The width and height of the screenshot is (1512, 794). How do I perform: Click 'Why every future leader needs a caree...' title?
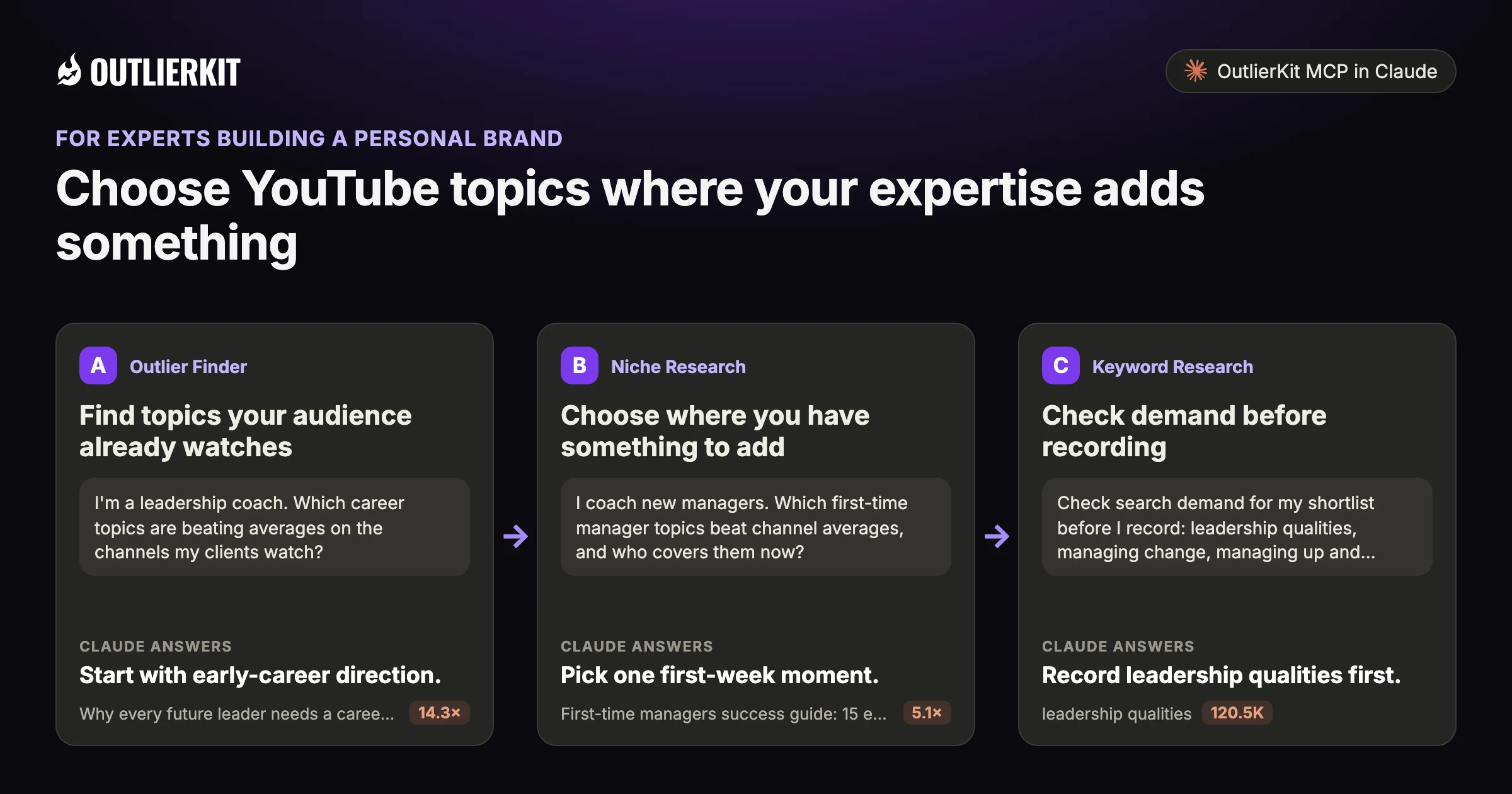(237, 713)
